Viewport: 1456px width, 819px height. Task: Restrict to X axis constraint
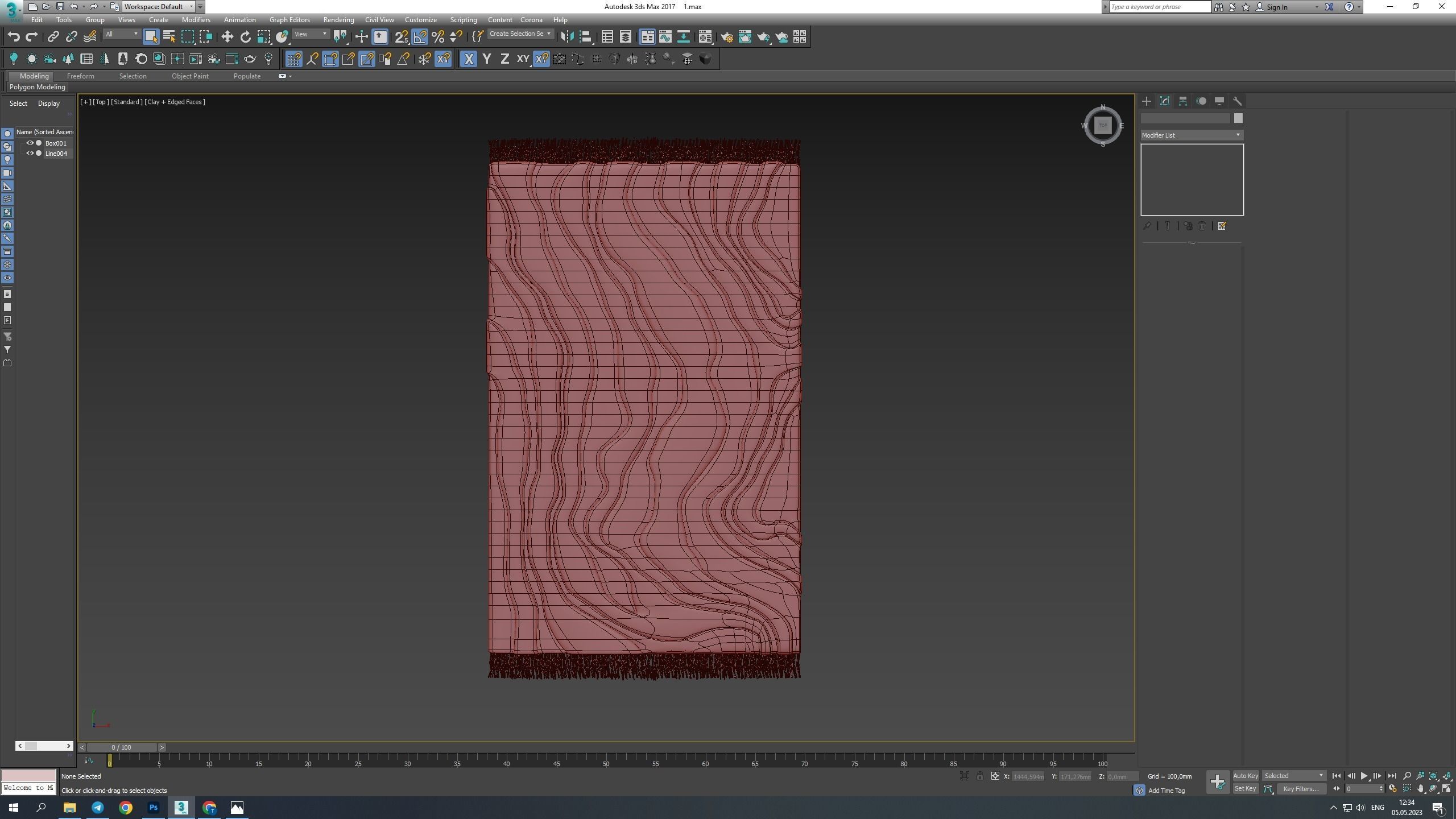pyautogui.click(x=469, y=59)
